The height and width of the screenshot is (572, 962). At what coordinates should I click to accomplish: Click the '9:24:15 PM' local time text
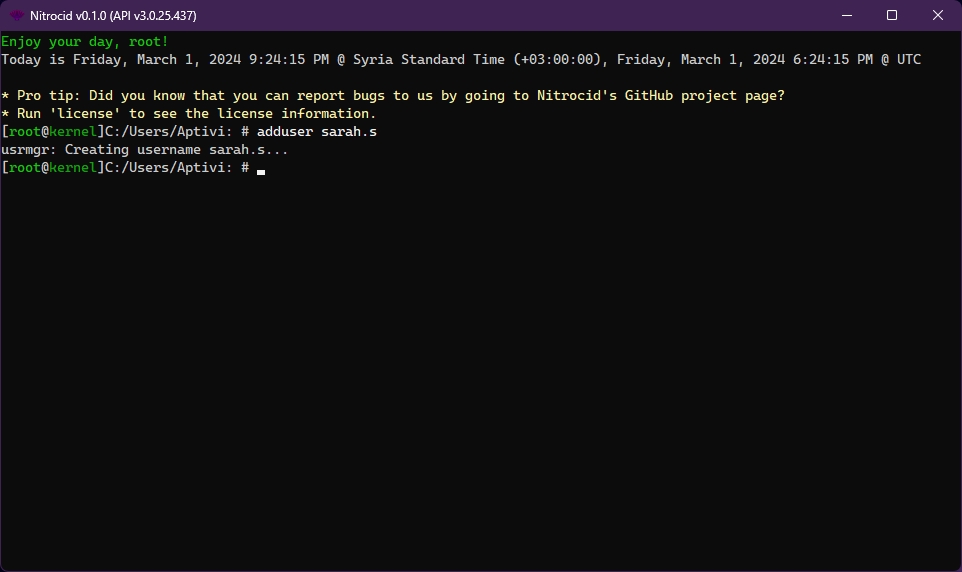(289, 59)
